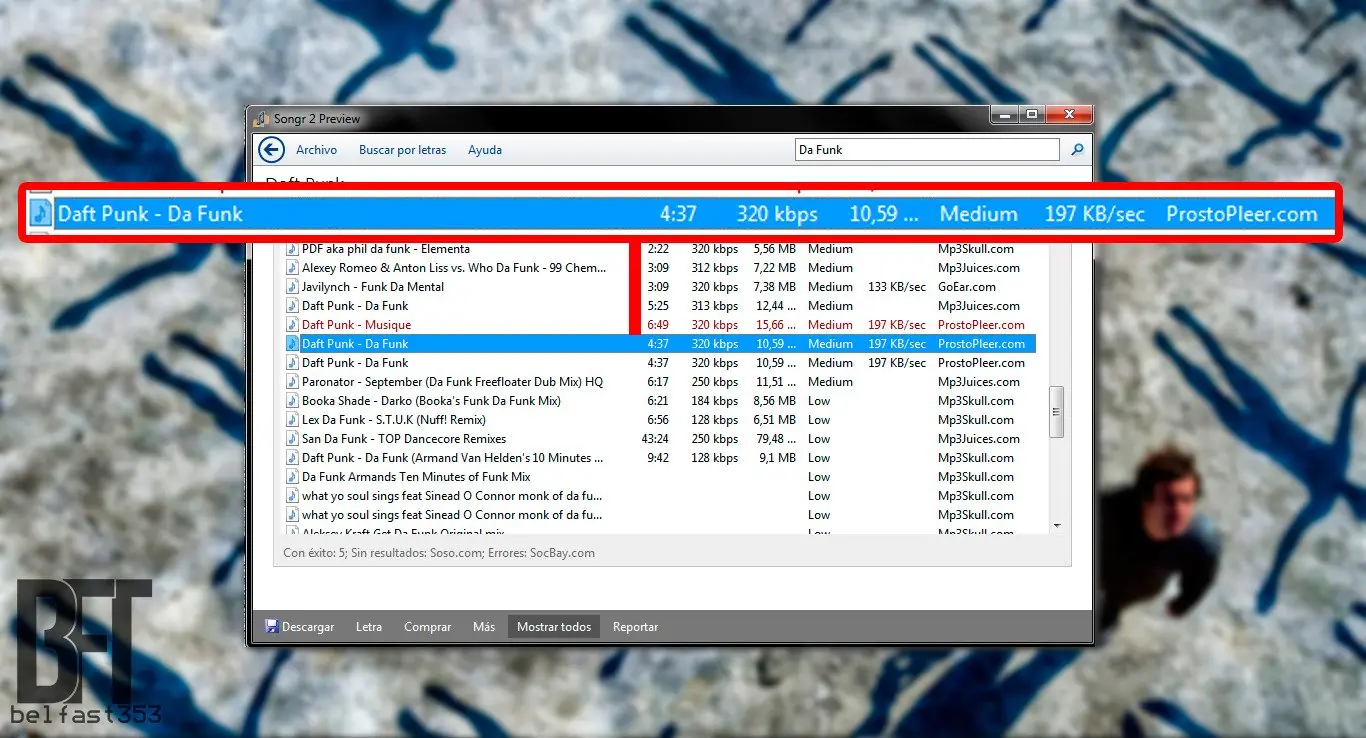
Task: Click the note icon of the Lex Da Funk row
Action: (x=292, y=420)
